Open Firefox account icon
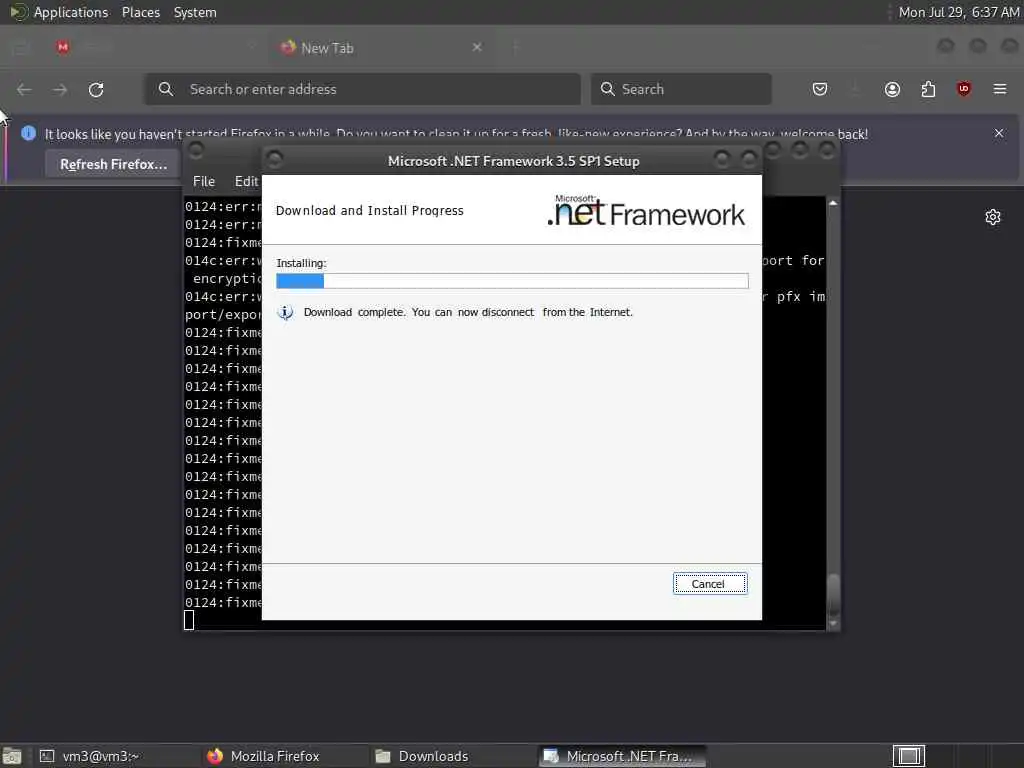Viewport: 1024px width, 768px height. (892, 89)
